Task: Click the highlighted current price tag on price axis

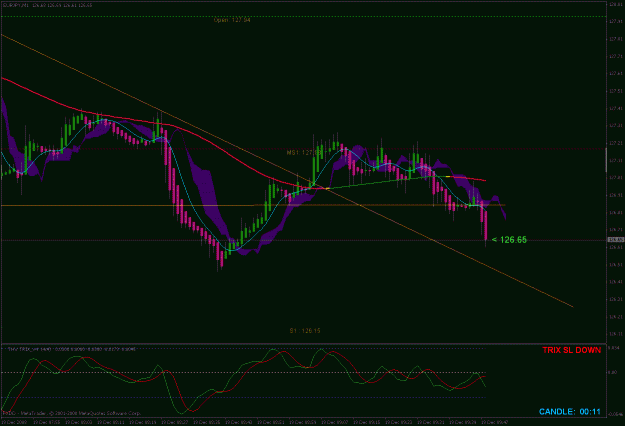Action: click(615, 240)
